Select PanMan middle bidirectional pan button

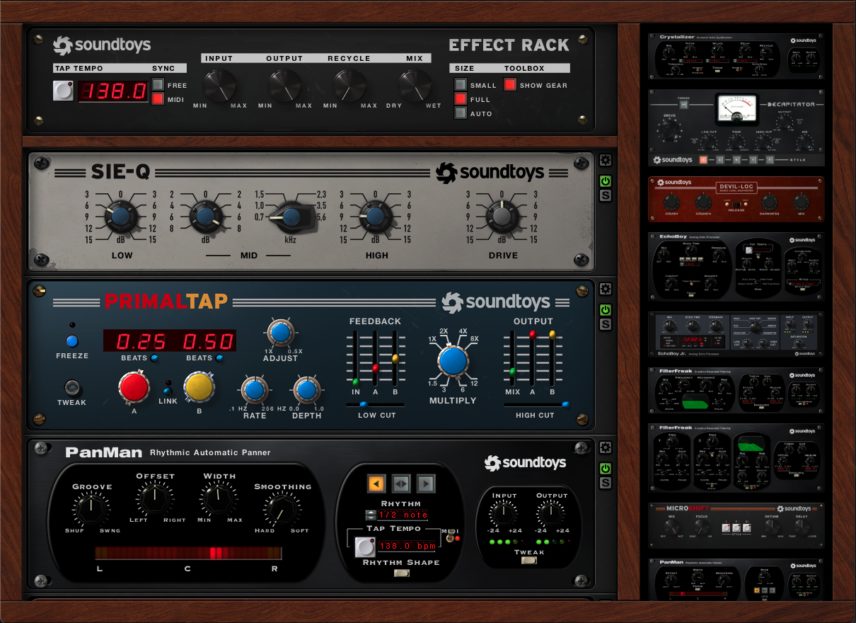click(x=401, y=483)
